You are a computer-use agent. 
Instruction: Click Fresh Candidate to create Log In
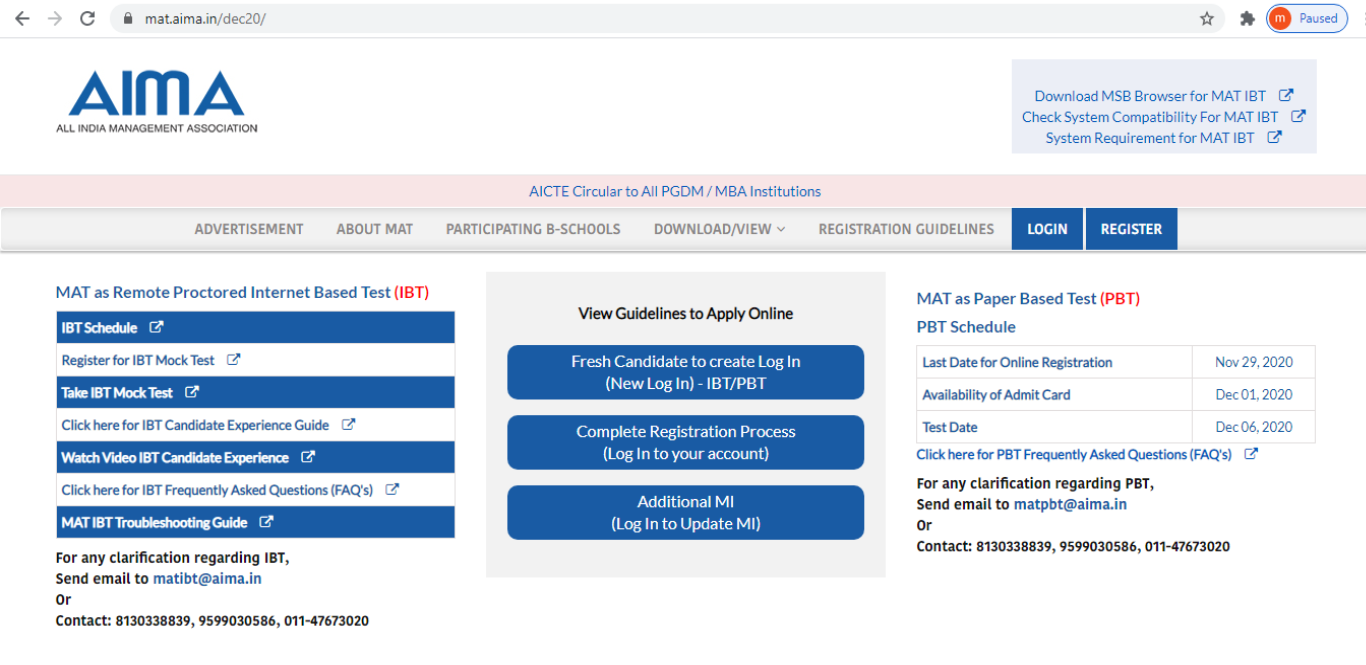point(685,372)
